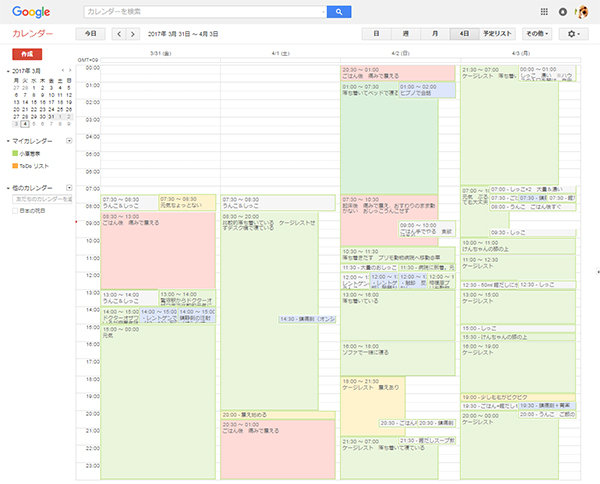600x484 pixels.
Task: Open the Google apps grid
Action: [x=544, y=12]
